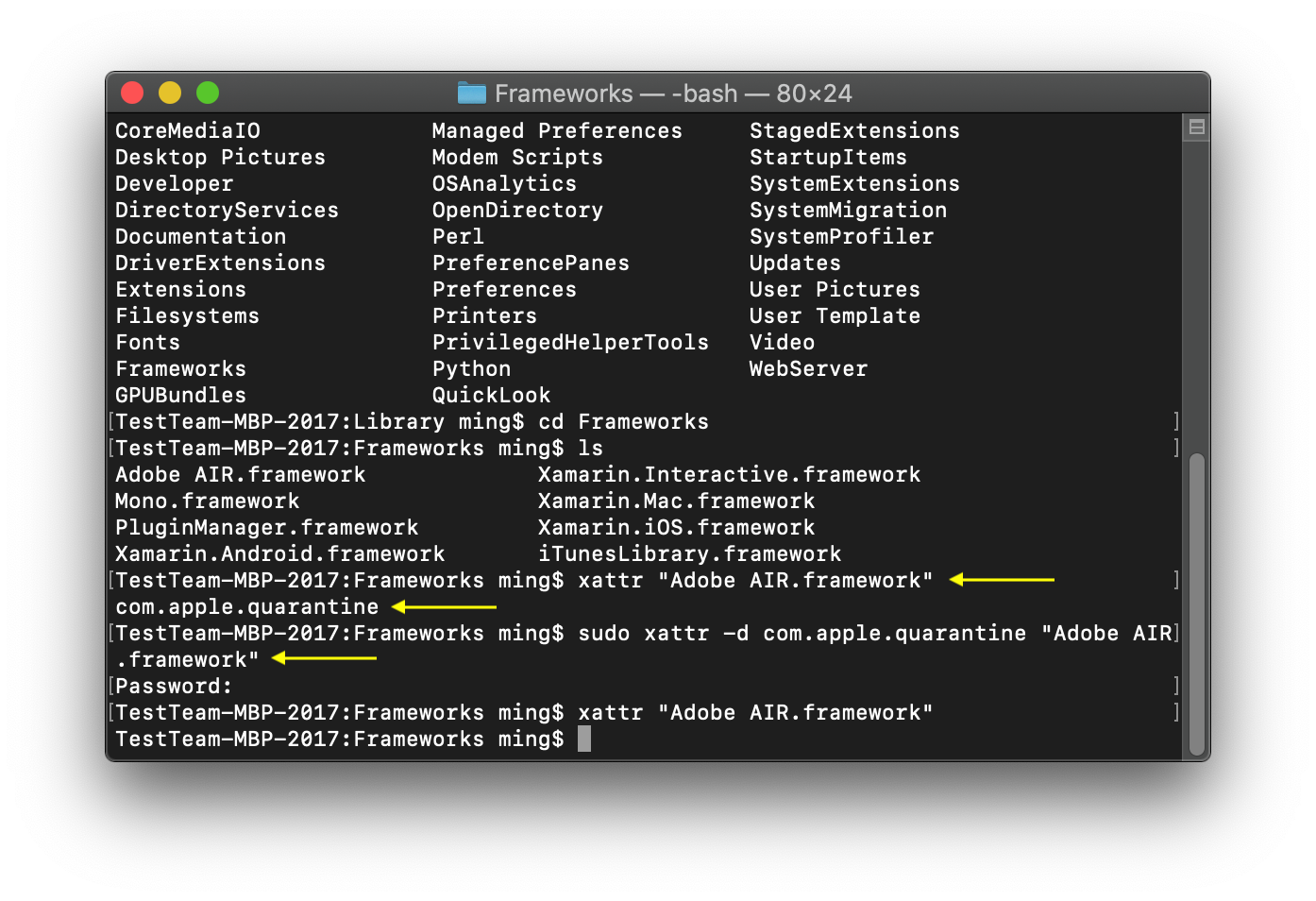Maximize the window using the green button
Viewport: 1316px width, 901px height.
[x=208, y=93]
